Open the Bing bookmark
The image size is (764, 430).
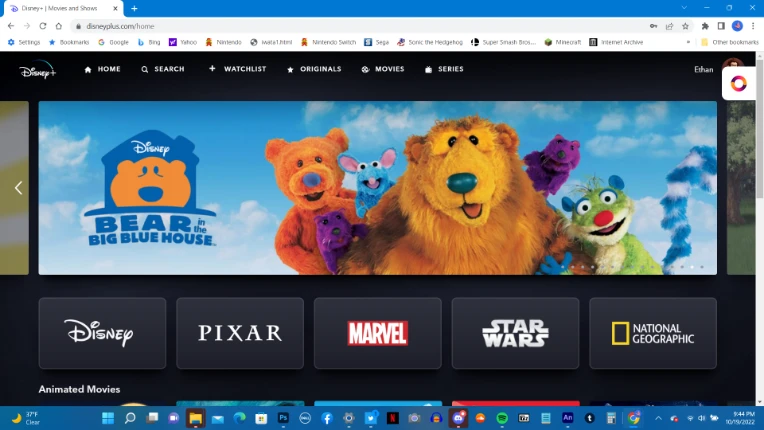(149, 42)
